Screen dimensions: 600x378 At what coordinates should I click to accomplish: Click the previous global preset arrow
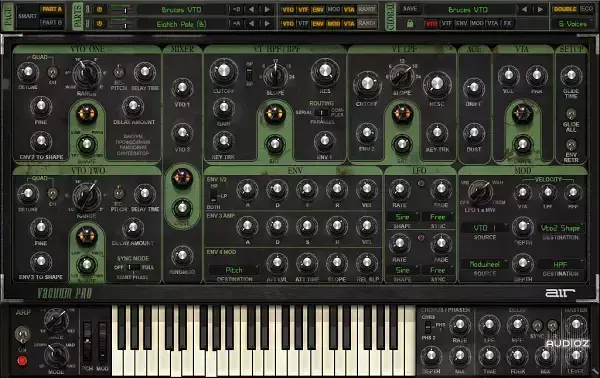click(x=525, y=9)
